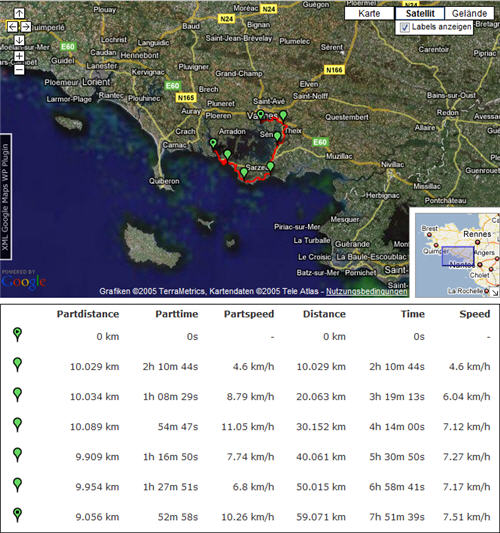Zoom out with the minus button
The width and height of the screenshot is (500, 533).
19,70
